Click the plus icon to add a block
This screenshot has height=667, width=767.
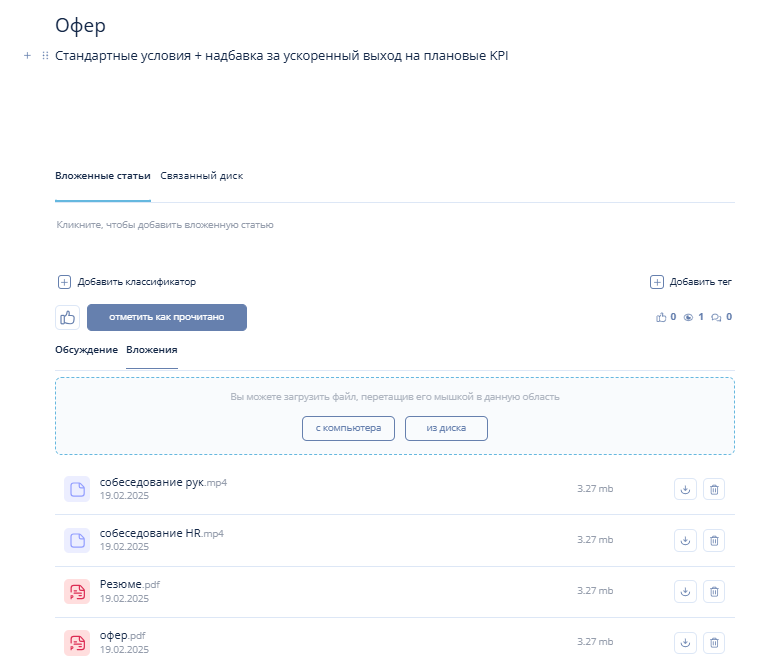click(x=27, y=56)
